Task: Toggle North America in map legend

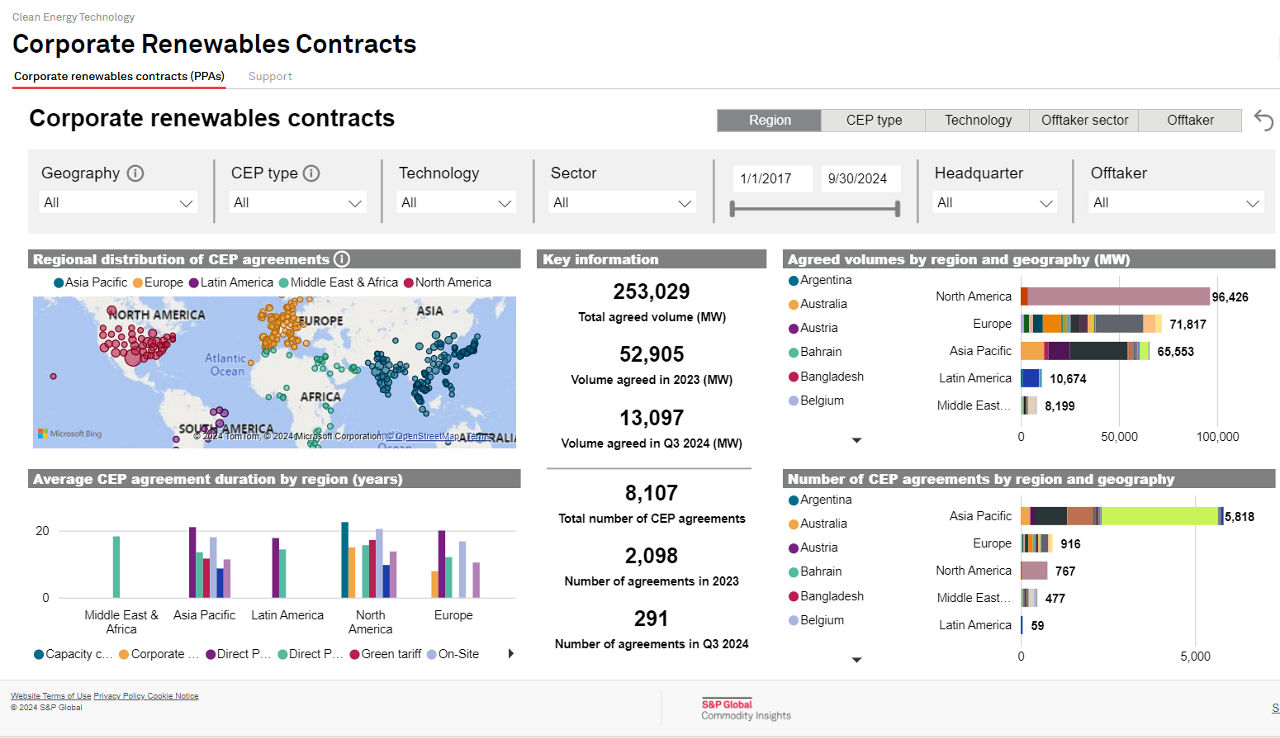Action: (447, 283)
